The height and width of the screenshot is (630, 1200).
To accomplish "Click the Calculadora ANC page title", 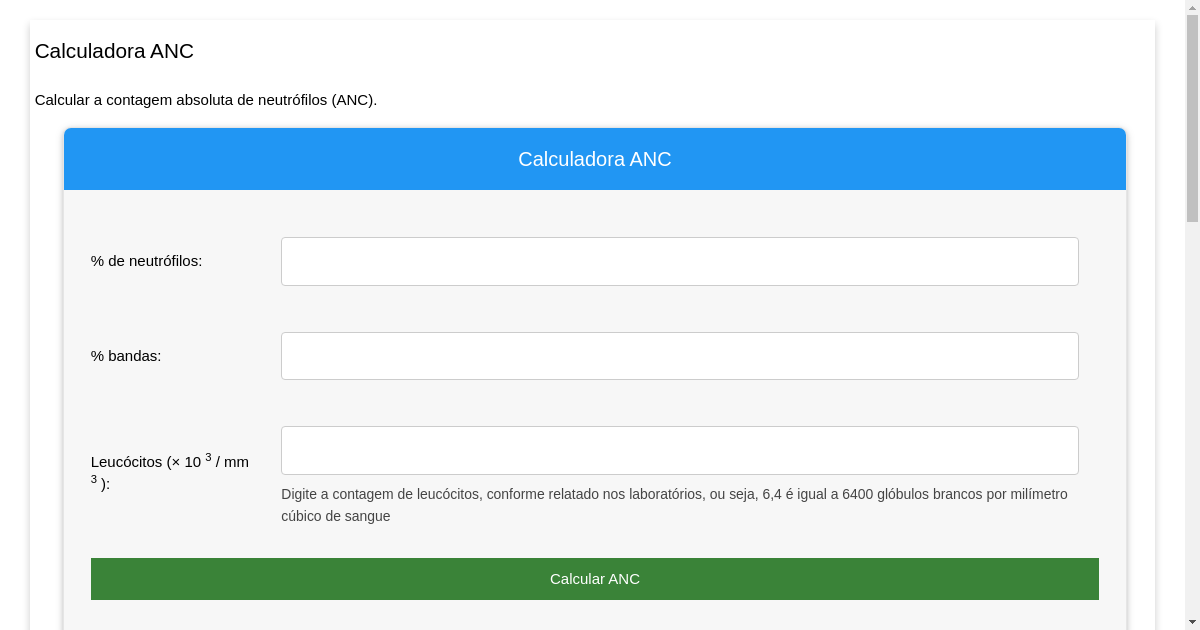I will (x=113, y=51).
